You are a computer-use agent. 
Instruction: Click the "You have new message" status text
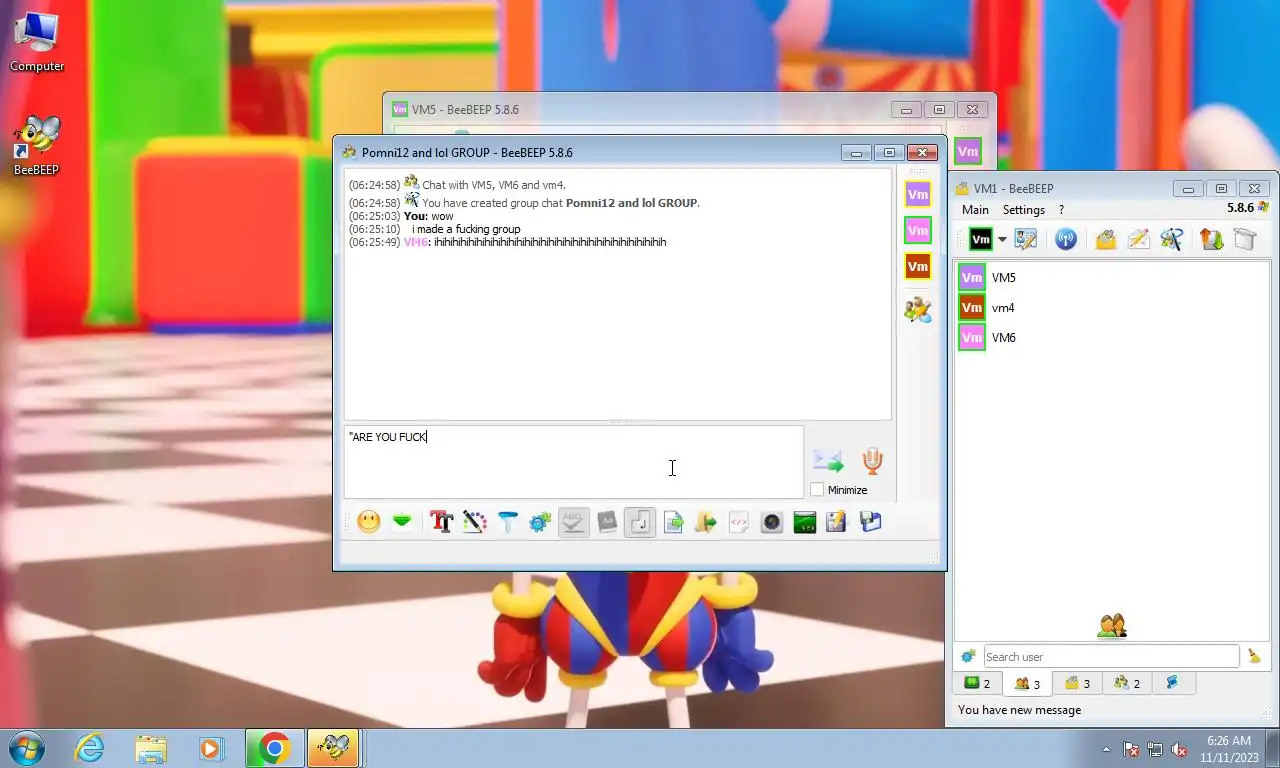click(x=1019, y=710)
